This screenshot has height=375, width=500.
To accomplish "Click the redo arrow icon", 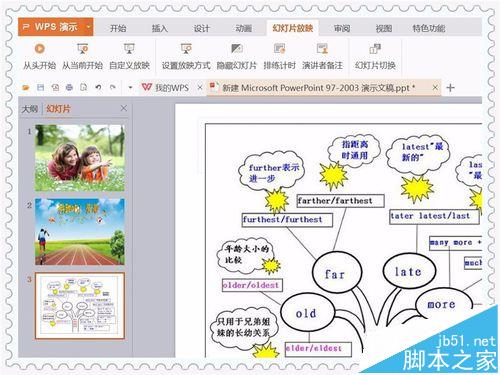I will 113,88.
